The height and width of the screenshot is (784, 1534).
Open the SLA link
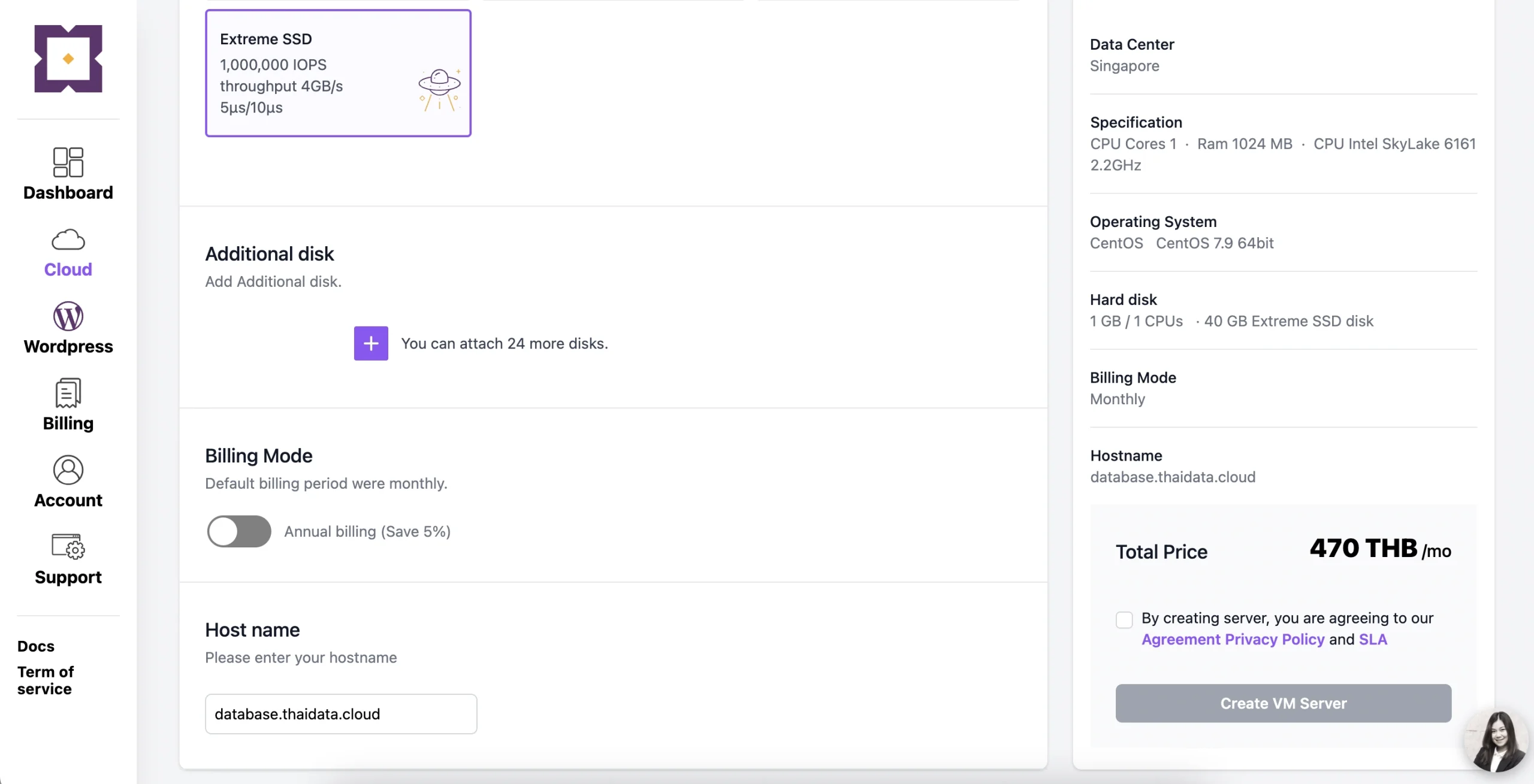1373,640
